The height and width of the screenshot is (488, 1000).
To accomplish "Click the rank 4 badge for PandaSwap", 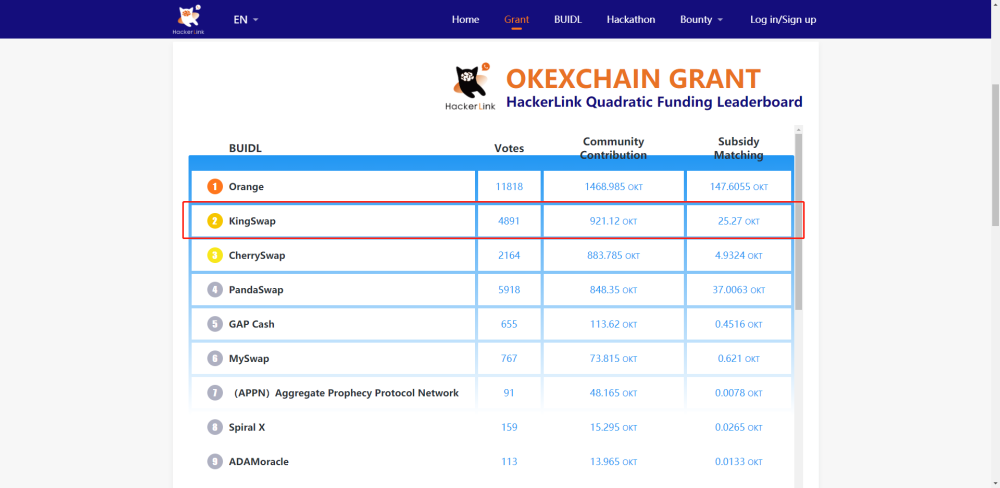I will click(215, 290).
